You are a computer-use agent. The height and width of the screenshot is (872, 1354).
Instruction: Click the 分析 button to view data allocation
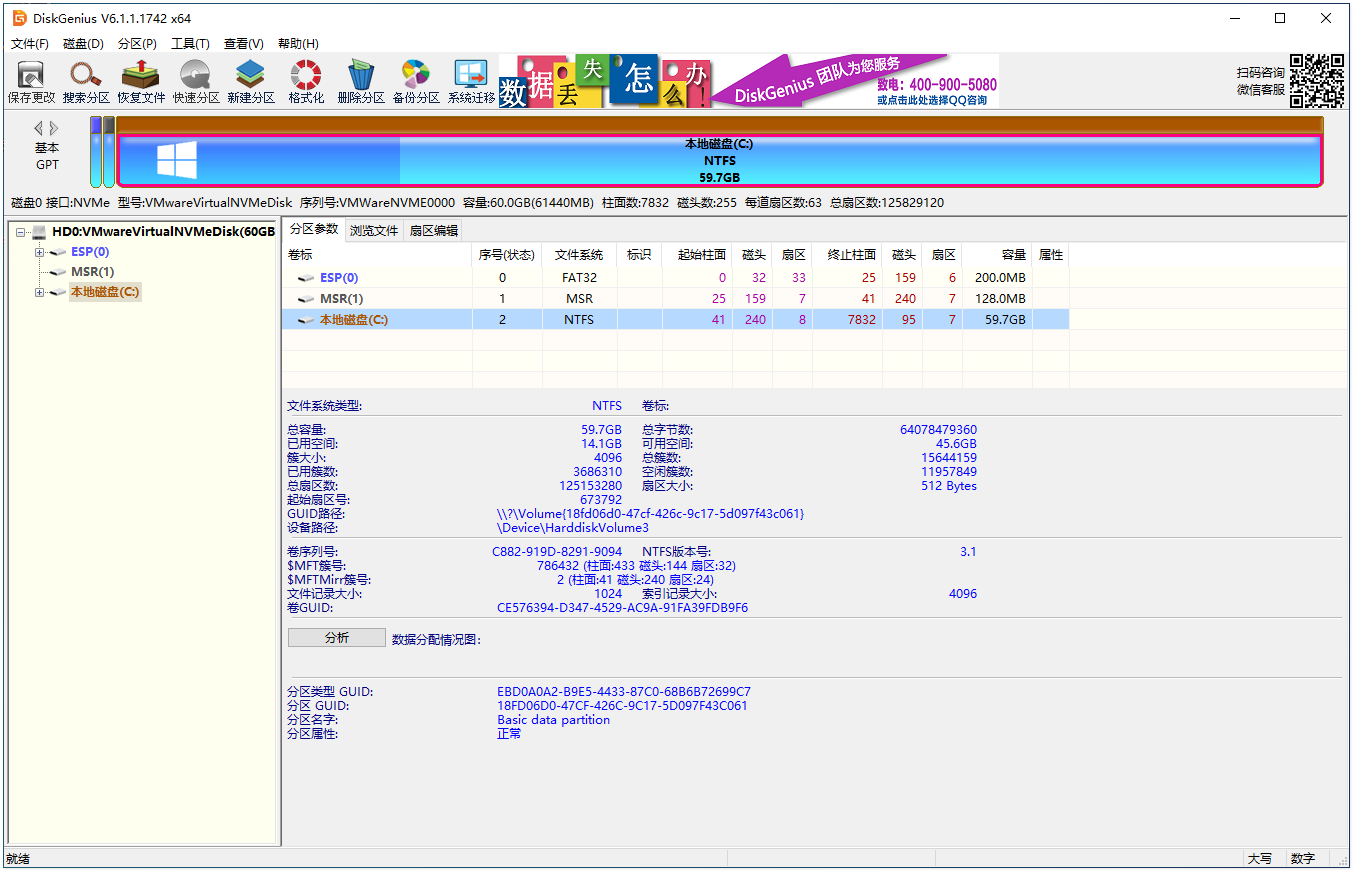(x=336, y=637)
